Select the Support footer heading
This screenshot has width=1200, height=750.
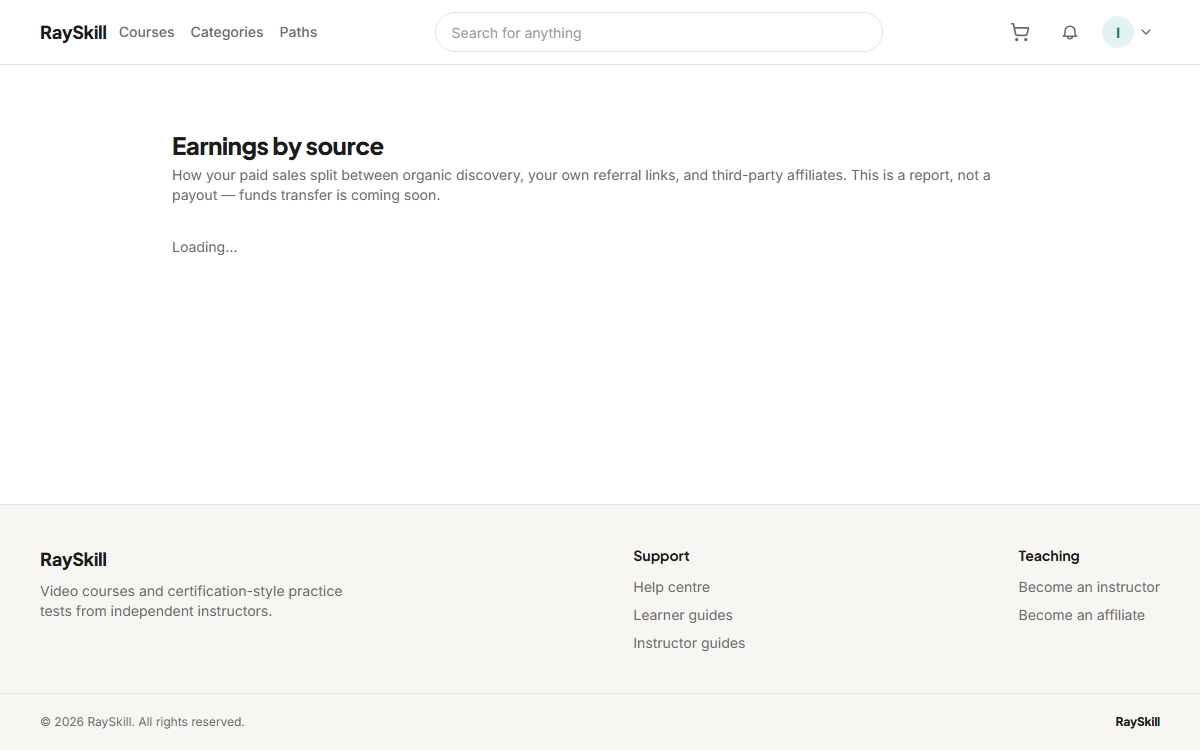coord(661,556)
